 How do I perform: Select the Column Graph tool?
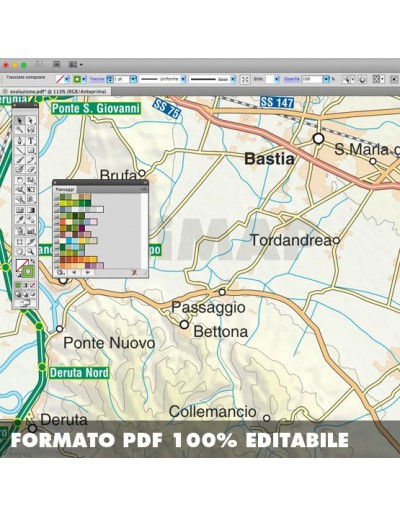30,230
